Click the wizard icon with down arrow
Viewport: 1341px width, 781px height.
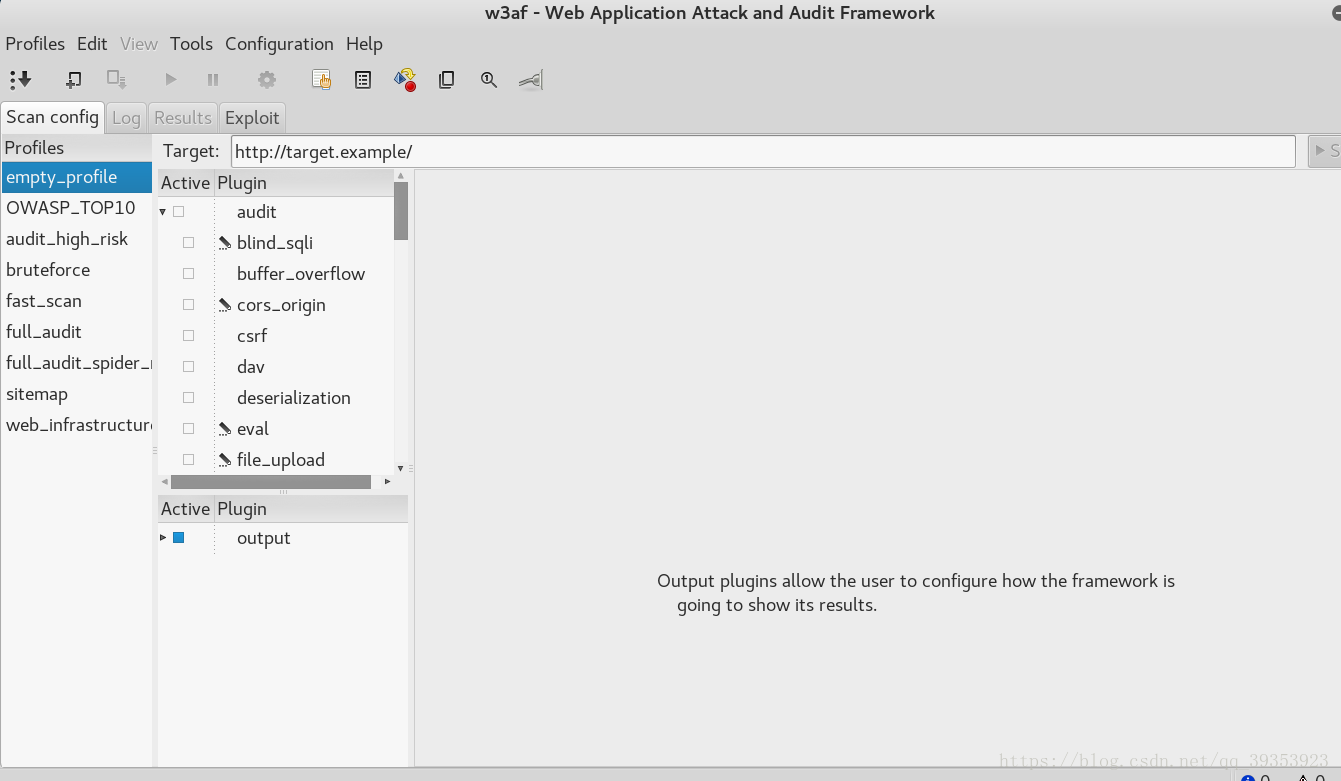pyautogui.click(x=20, y=80)
